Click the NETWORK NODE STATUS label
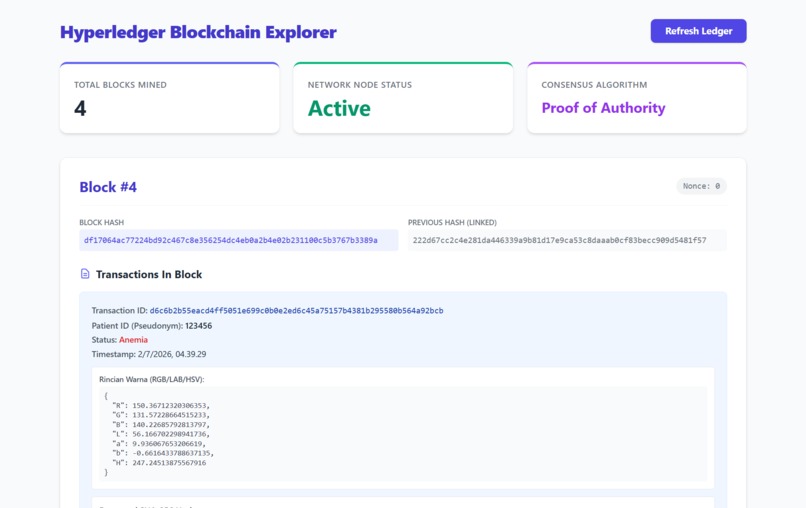 [x=360, y=85]
